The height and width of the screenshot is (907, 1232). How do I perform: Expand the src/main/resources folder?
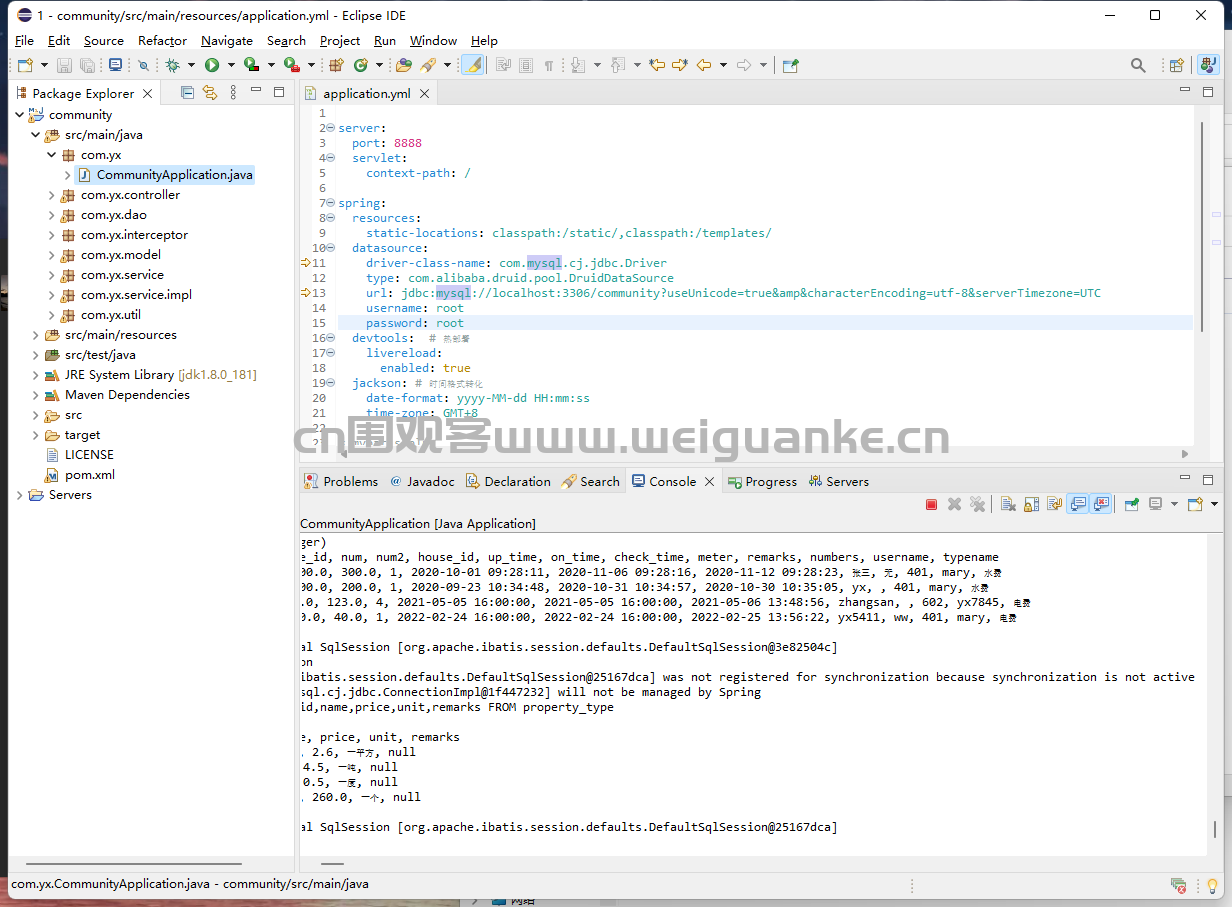[x=35, y=335]
